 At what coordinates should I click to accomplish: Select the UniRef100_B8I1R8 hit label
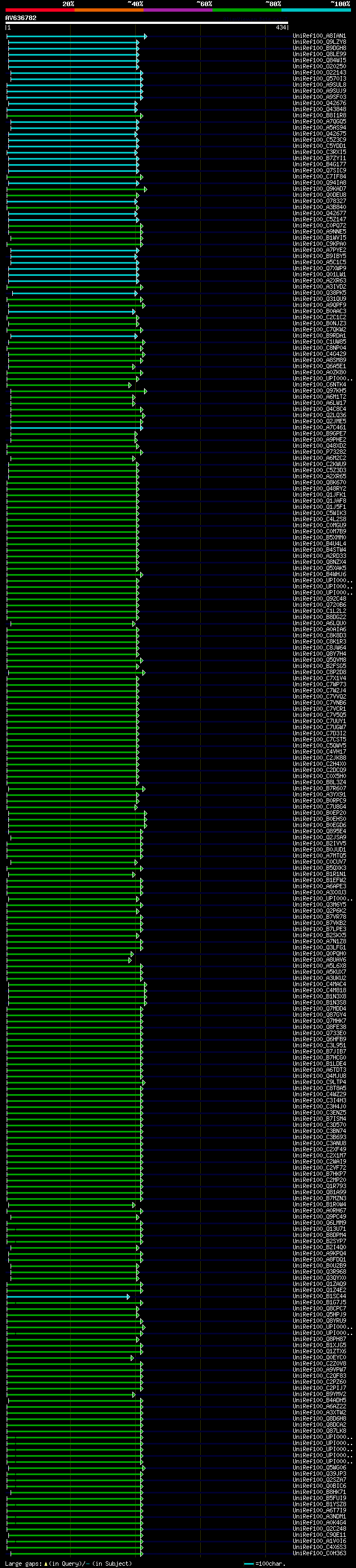point(319,116)
